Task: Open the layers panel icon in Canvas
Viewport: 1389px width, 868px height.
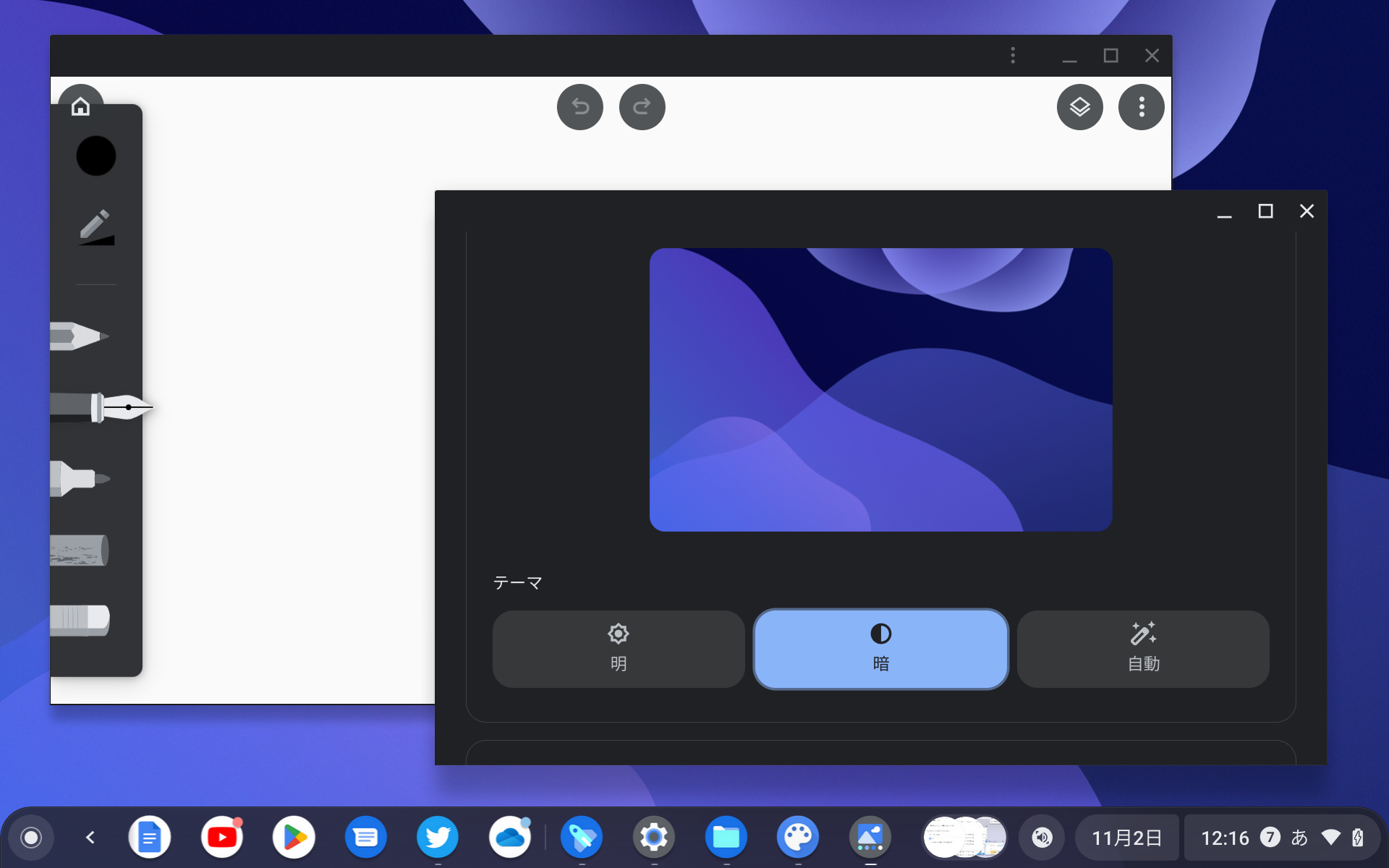Action: pos(1080,106)
